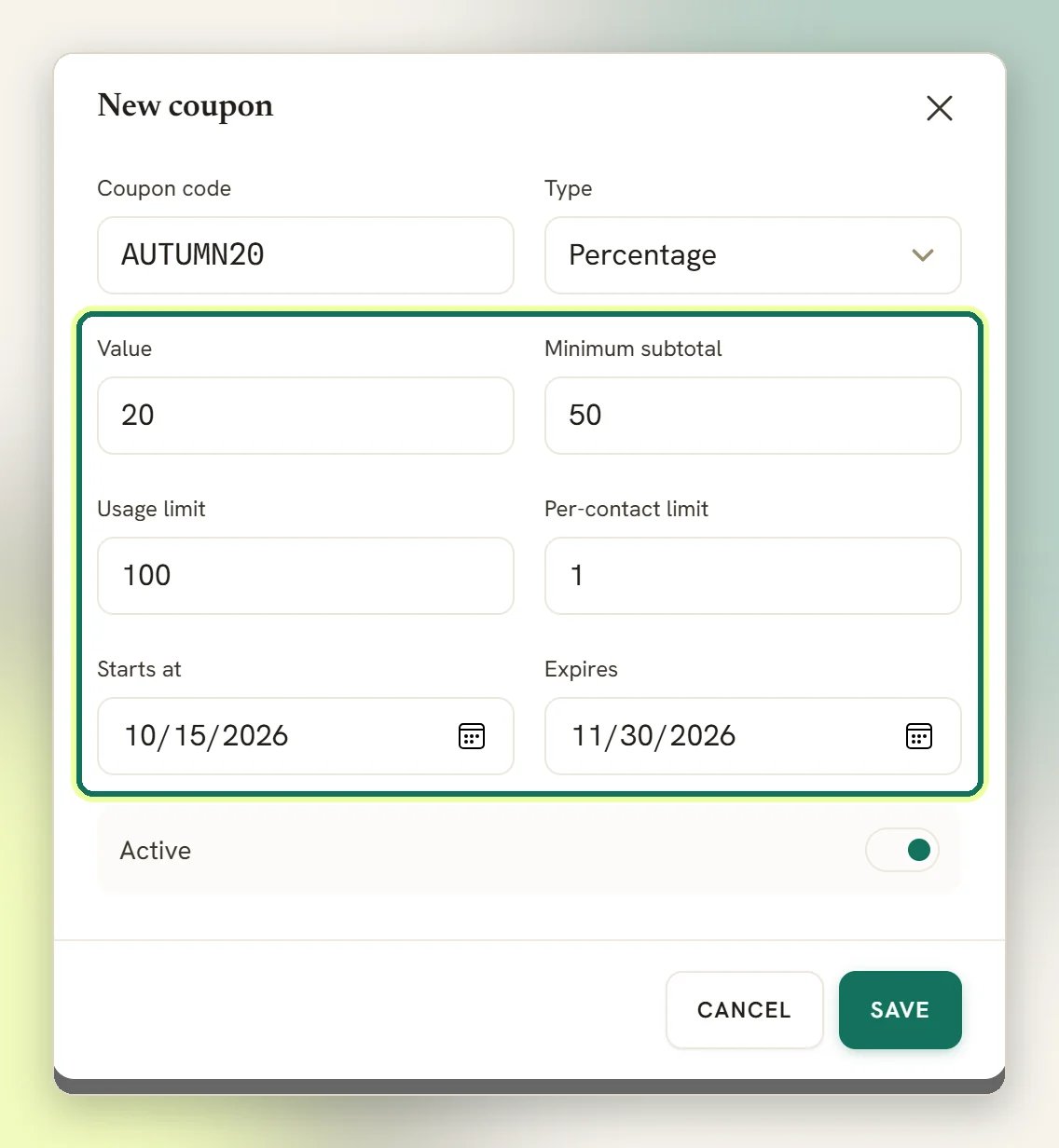Click the Per-contact limit label
This screenshot has height=1148, width=1059.
626,509
